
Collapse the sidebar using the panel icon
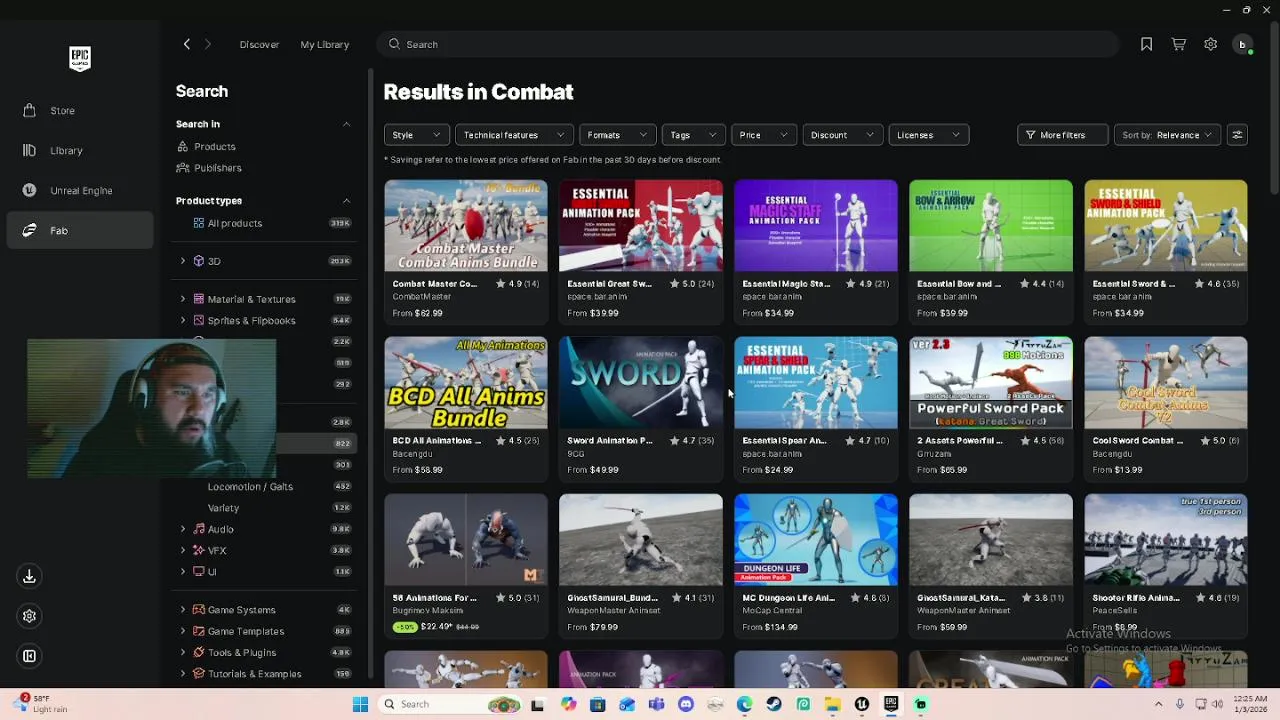pyautogui.click(x=29, y=656)
